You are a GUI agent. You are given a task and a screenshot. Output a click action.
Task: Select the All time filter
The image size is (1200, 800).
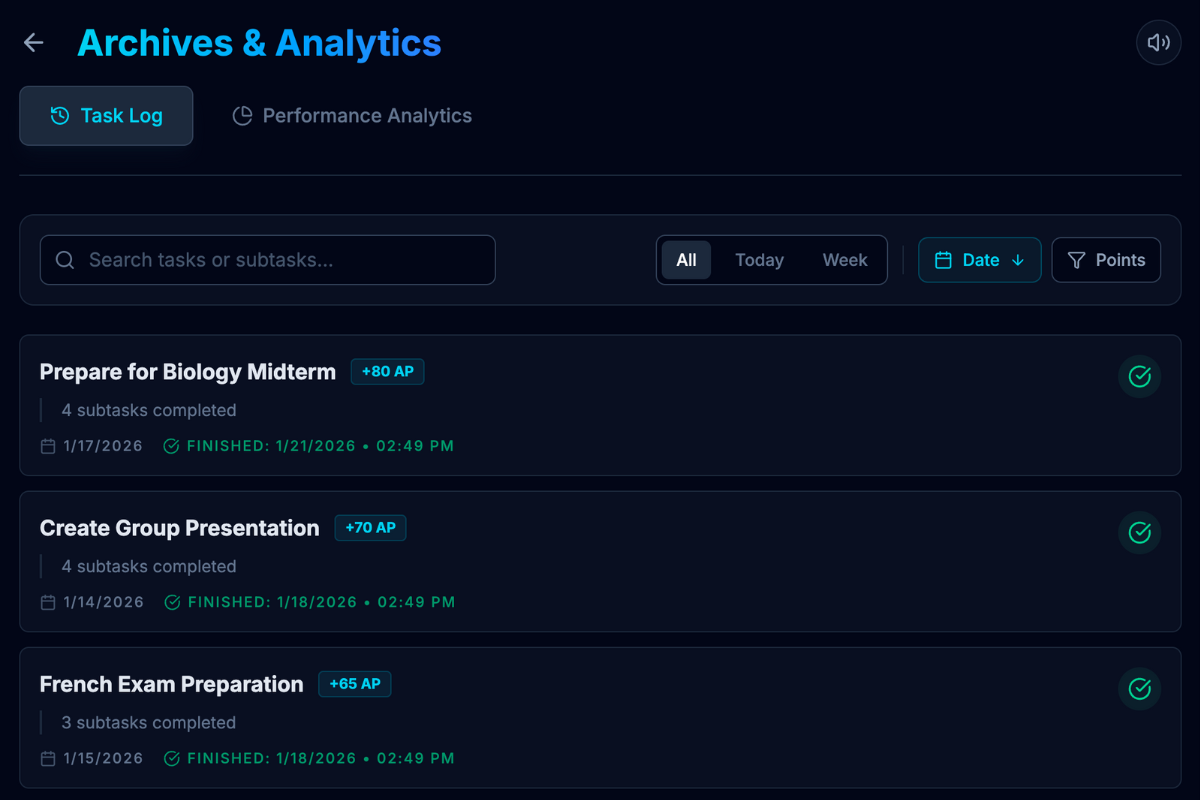(686, 260)
